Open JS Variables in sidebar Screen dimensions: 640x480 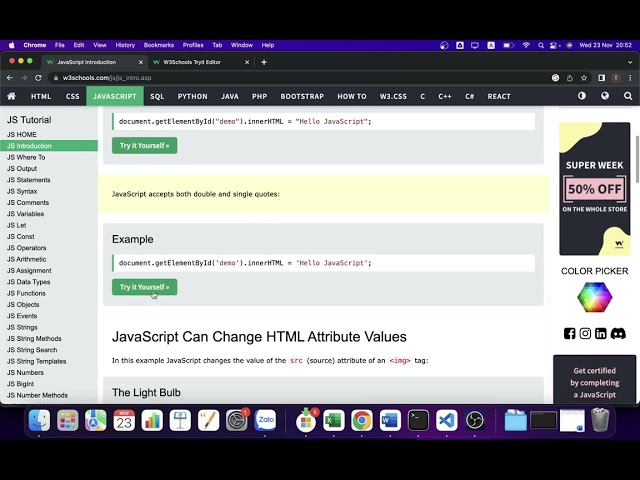click(49, 214)
